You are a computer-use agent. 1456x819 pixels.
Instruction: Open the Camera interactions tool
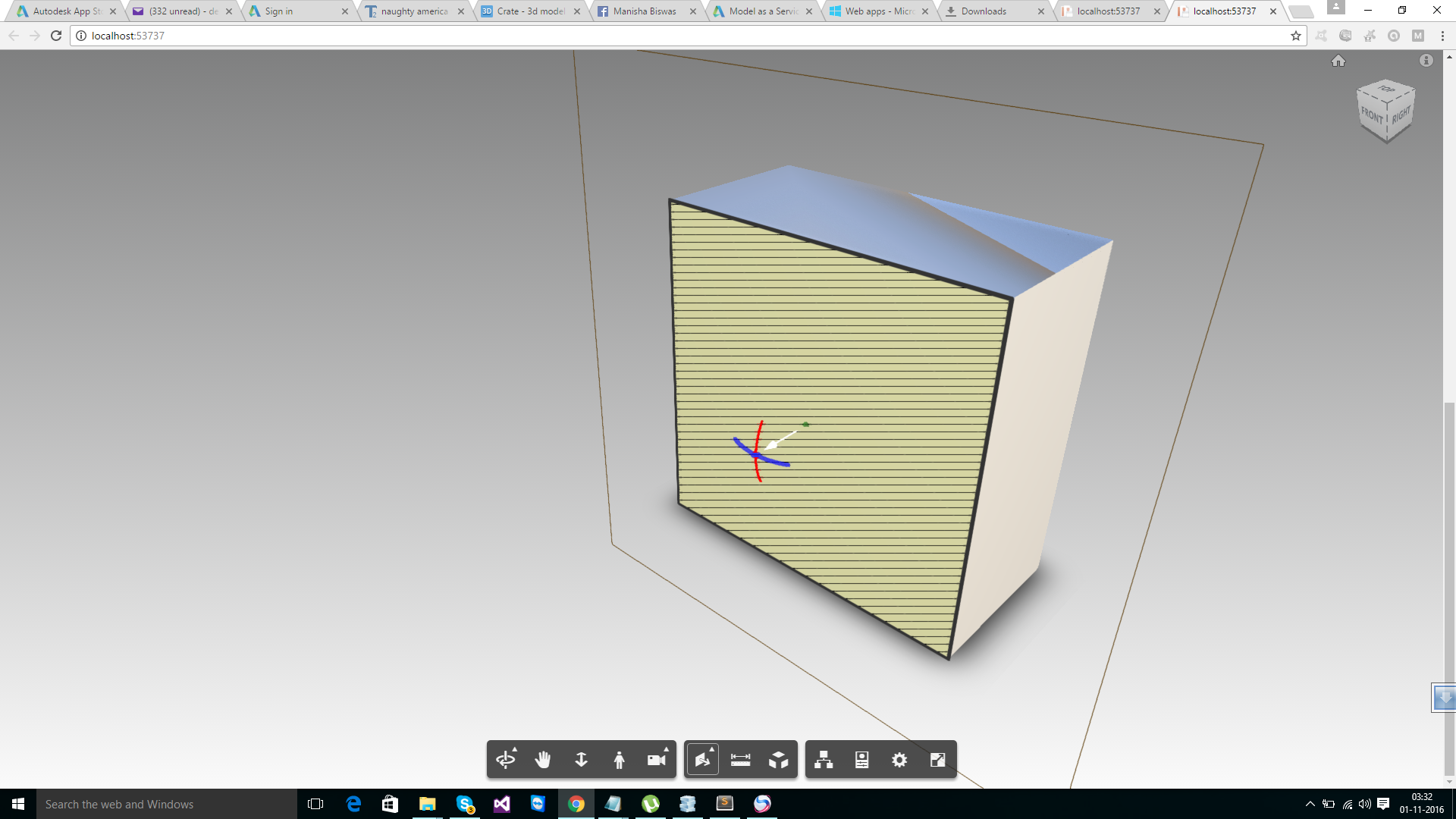coord(657,760)
